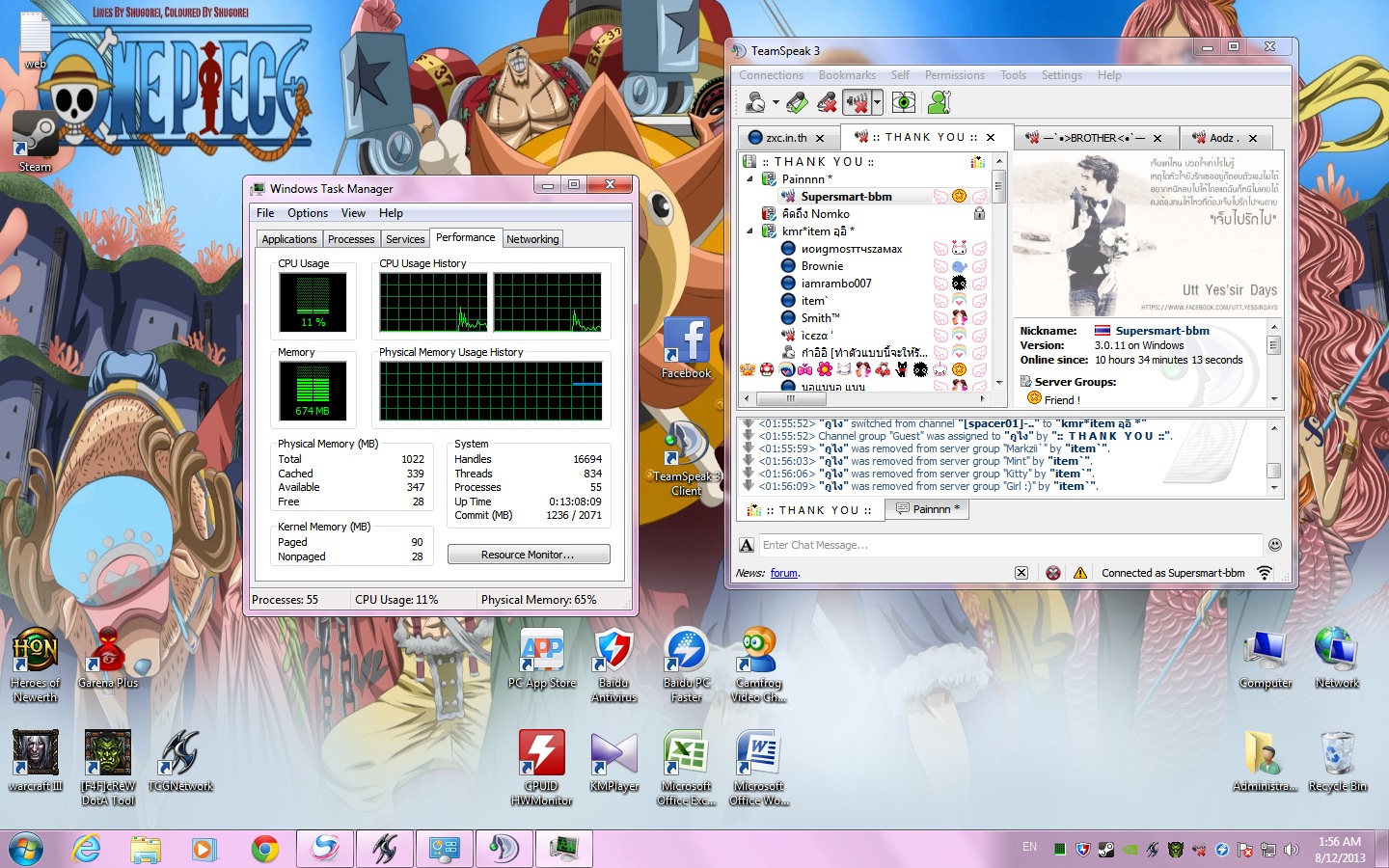Open the Tools menu in TeamSpeak
Image resolution: width=1389 pixels, height=868 pixels.
[x=1013, y=75]
